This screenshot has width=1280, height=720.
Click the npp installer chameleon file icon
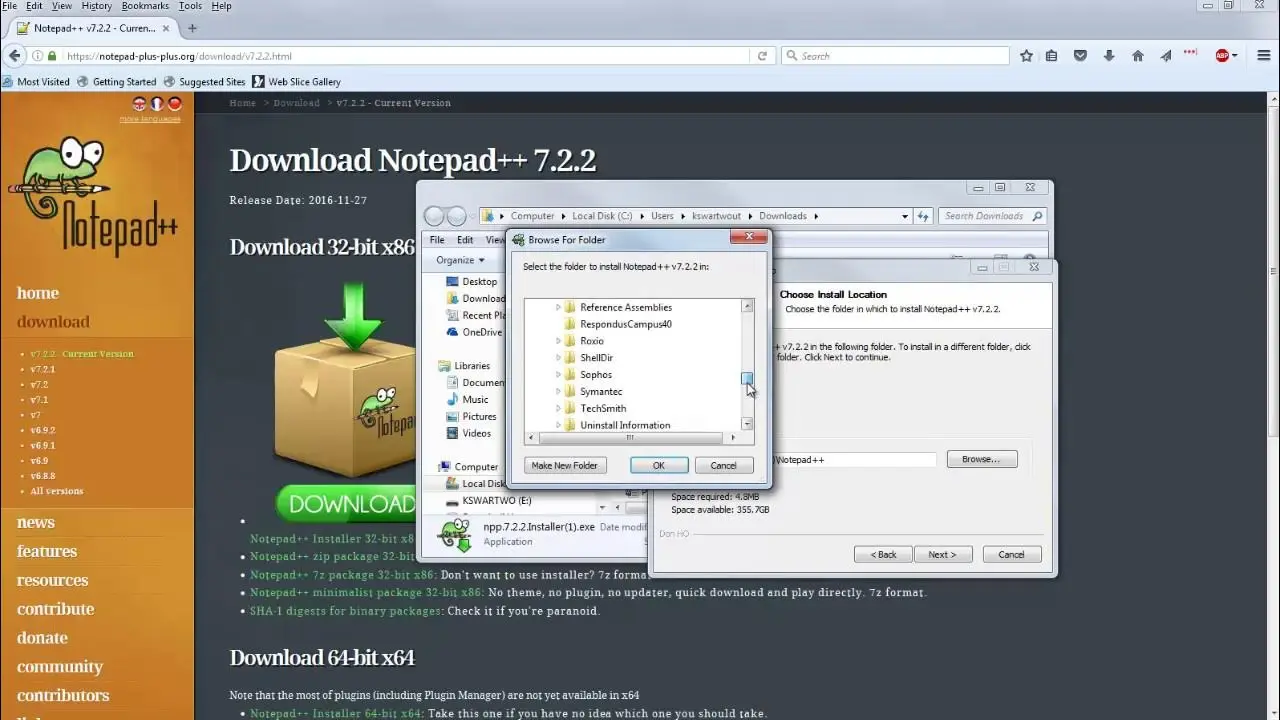tap(456, 534)
